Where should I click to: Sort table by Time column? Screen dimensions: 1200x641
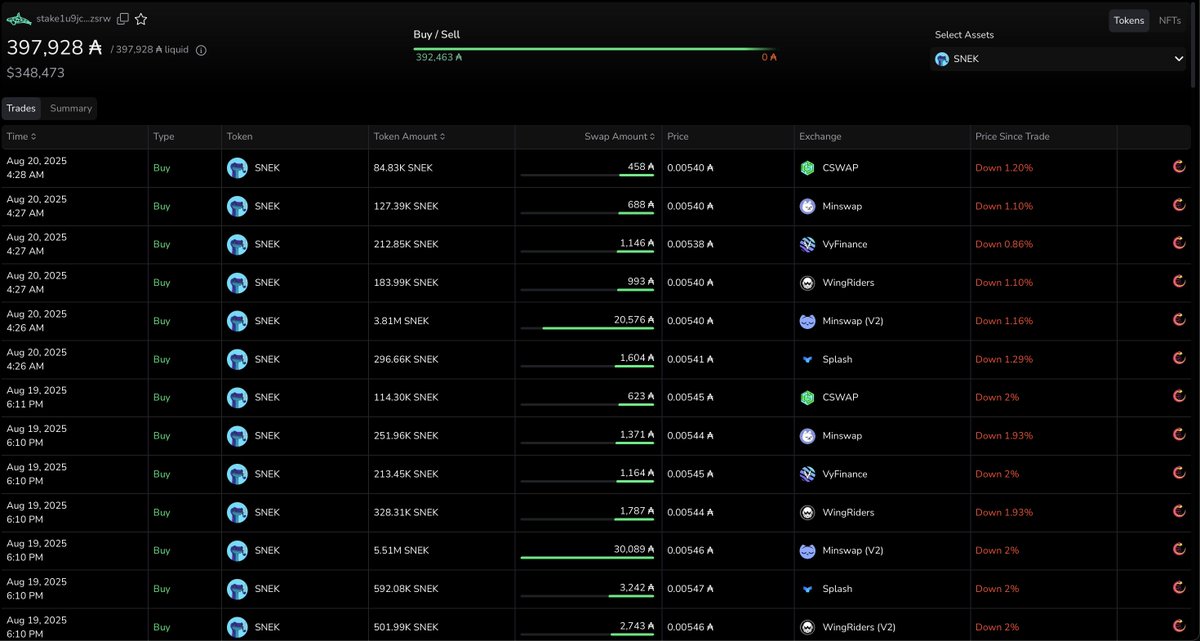coord(22,136)
